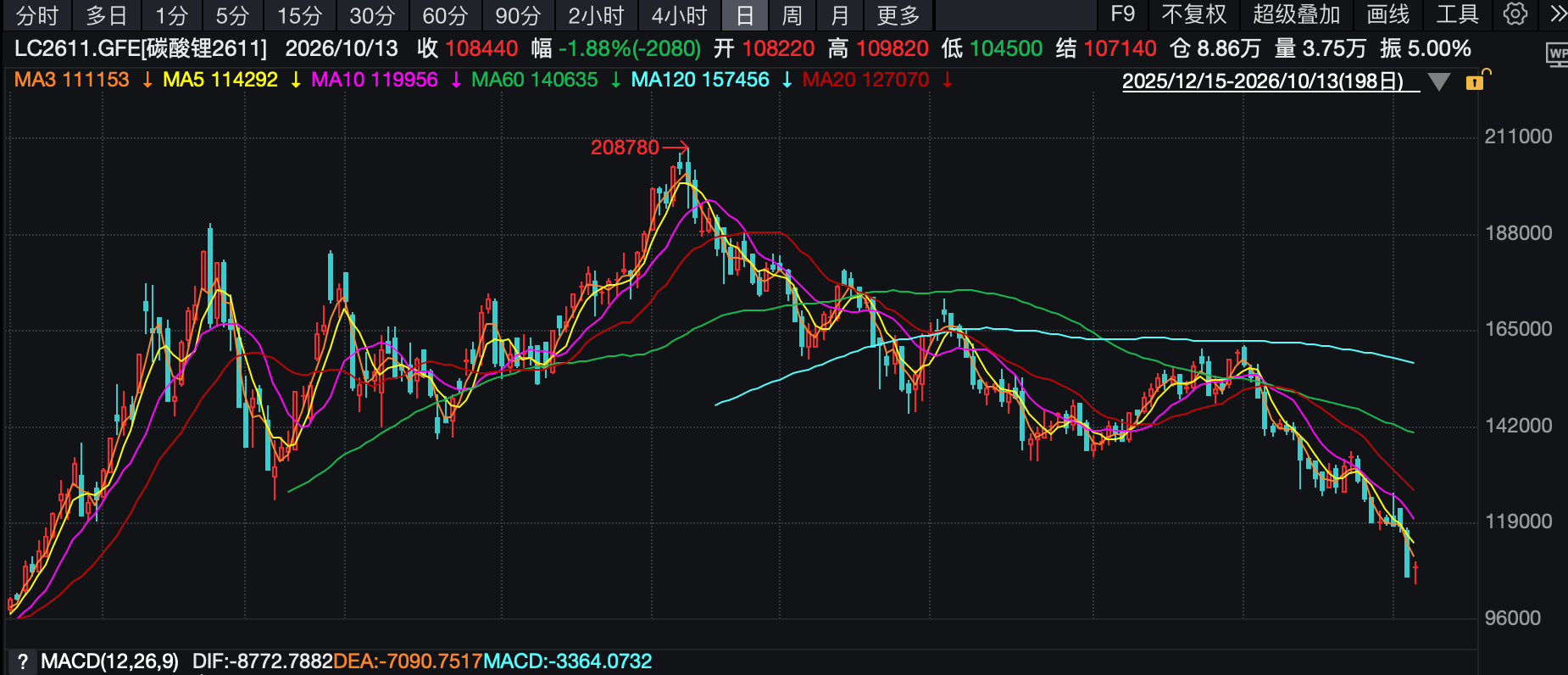Select the 日 daily period tab

coord(745,15)
